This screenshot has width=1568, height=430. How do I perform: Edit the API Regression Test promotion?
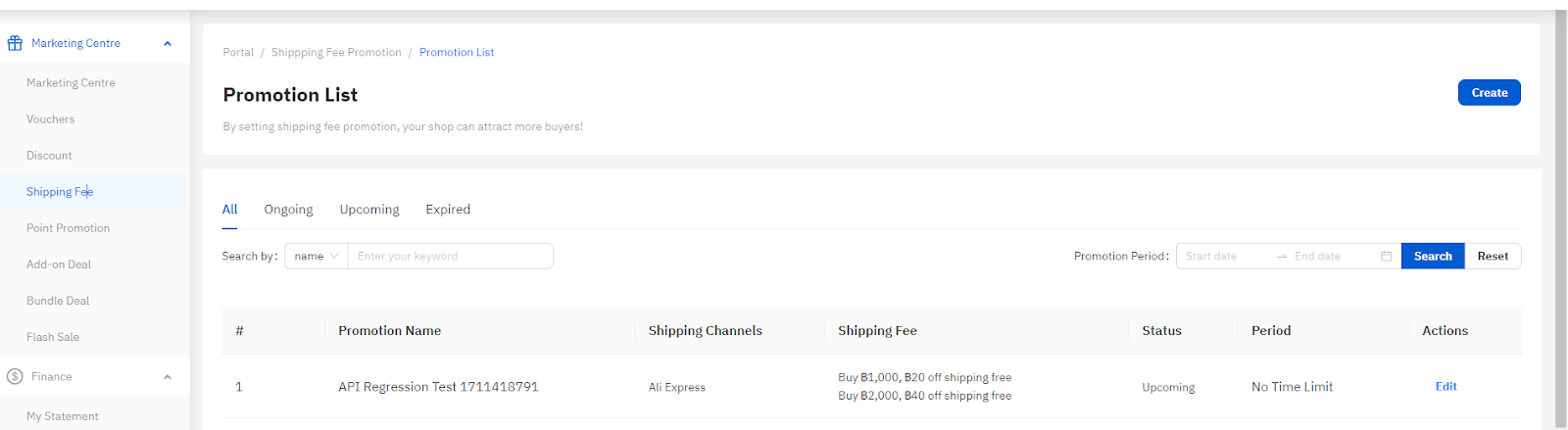(1445, 386)
